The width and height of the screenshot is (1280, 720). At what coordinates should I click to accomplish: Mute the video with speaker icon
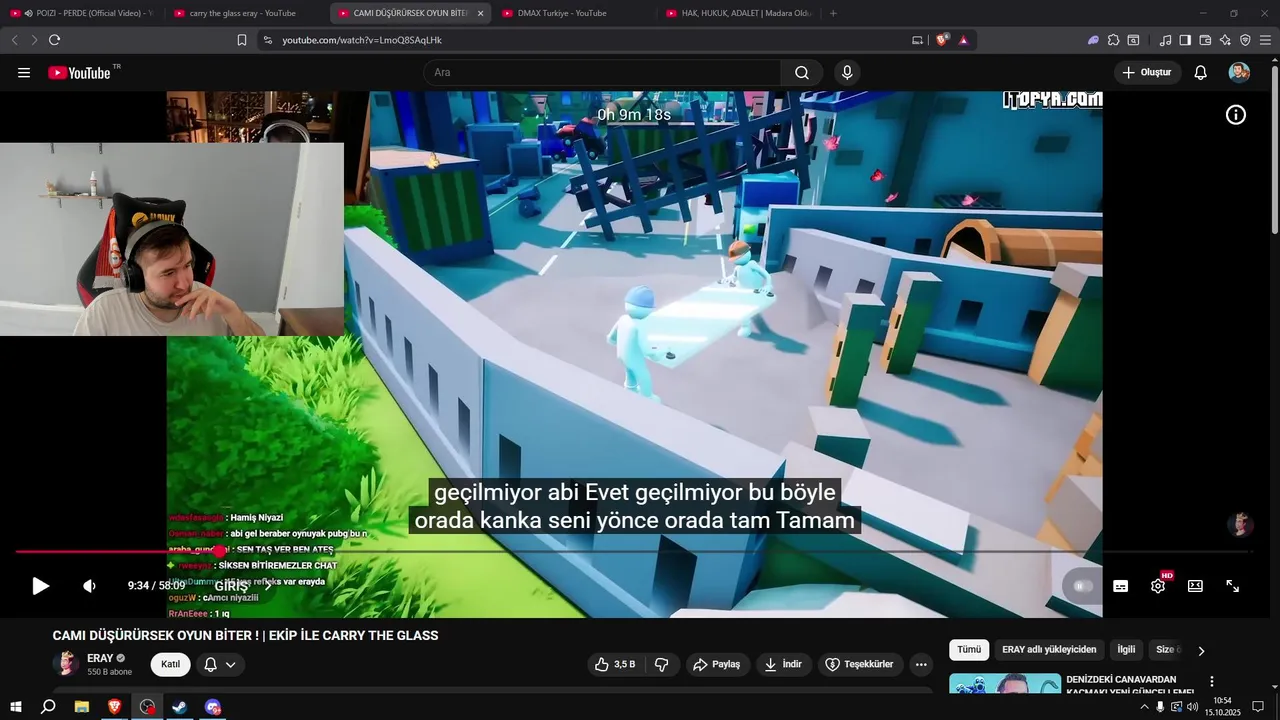pyautogui.click(x=89, y=586)
